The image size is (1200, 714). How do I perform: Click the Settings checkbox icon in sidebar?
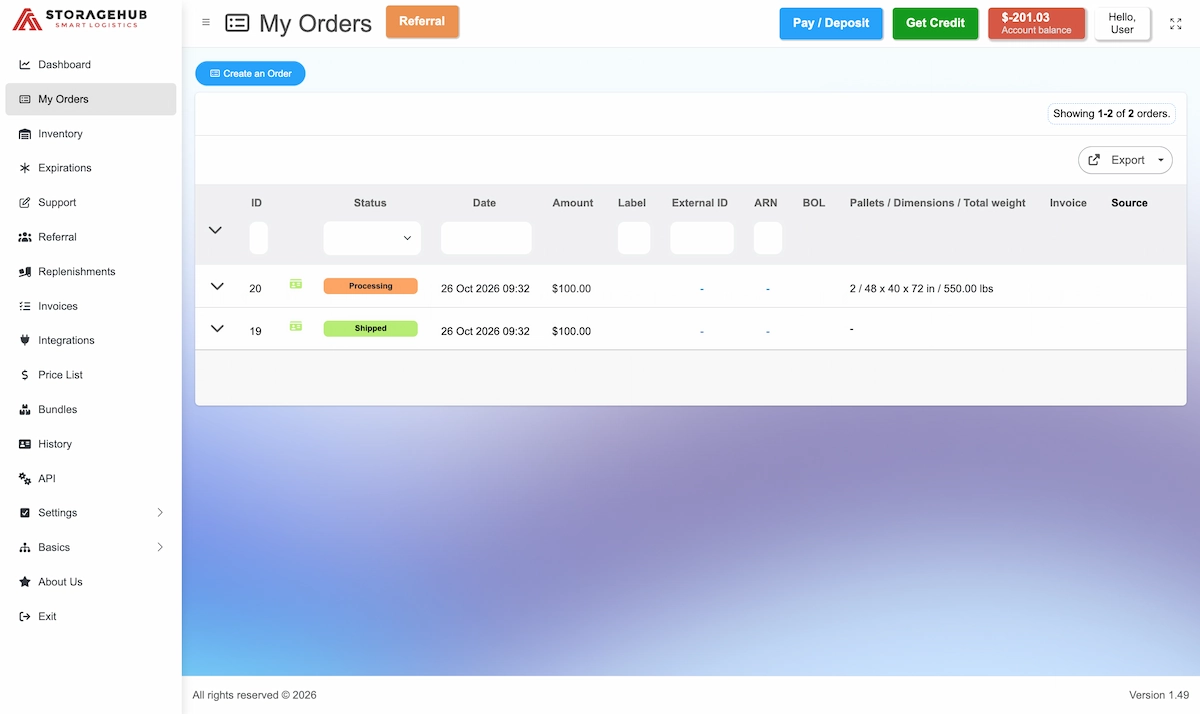(x=25, y=513)
